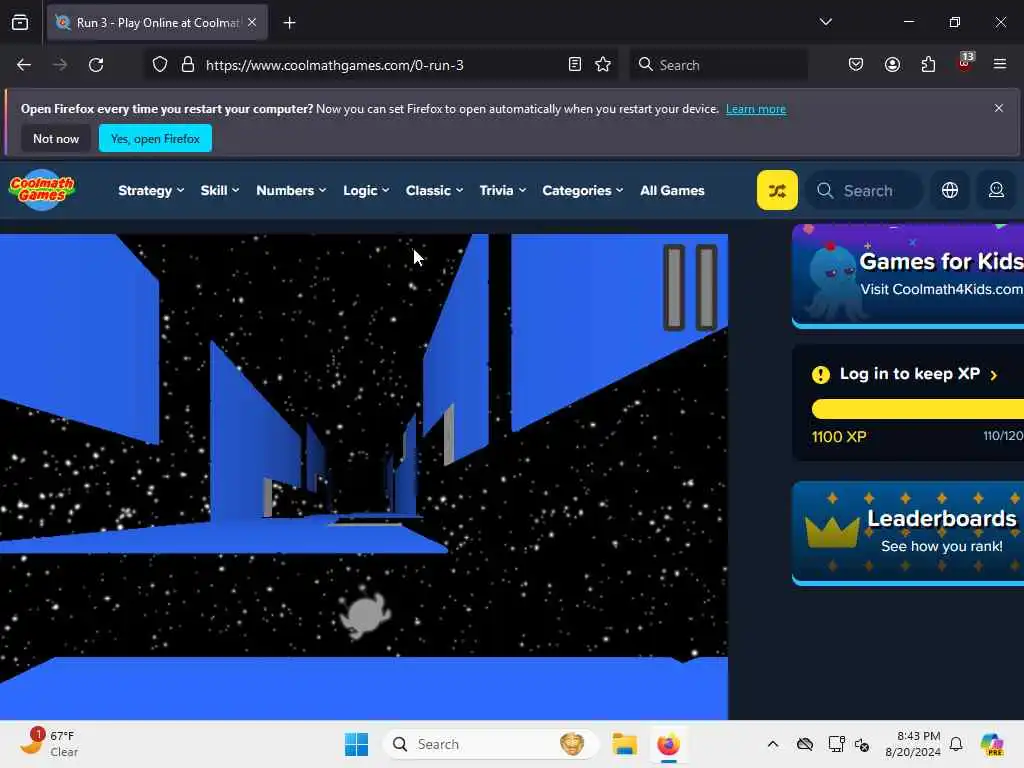Open All Games page

pos(672,191)
